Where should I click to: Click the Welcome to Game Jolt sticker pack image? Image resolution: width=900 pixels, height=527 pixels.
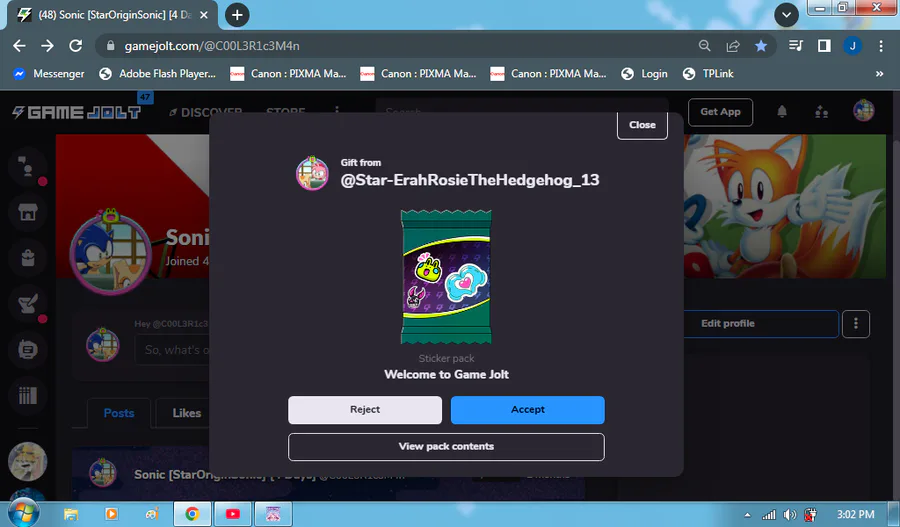pos(446,277)
